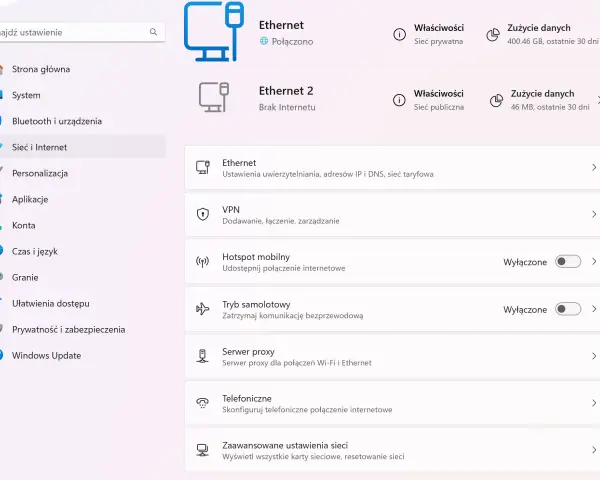Open the Aplikacje settings category
The image size is (600, 480).
(x=82, y=199)
